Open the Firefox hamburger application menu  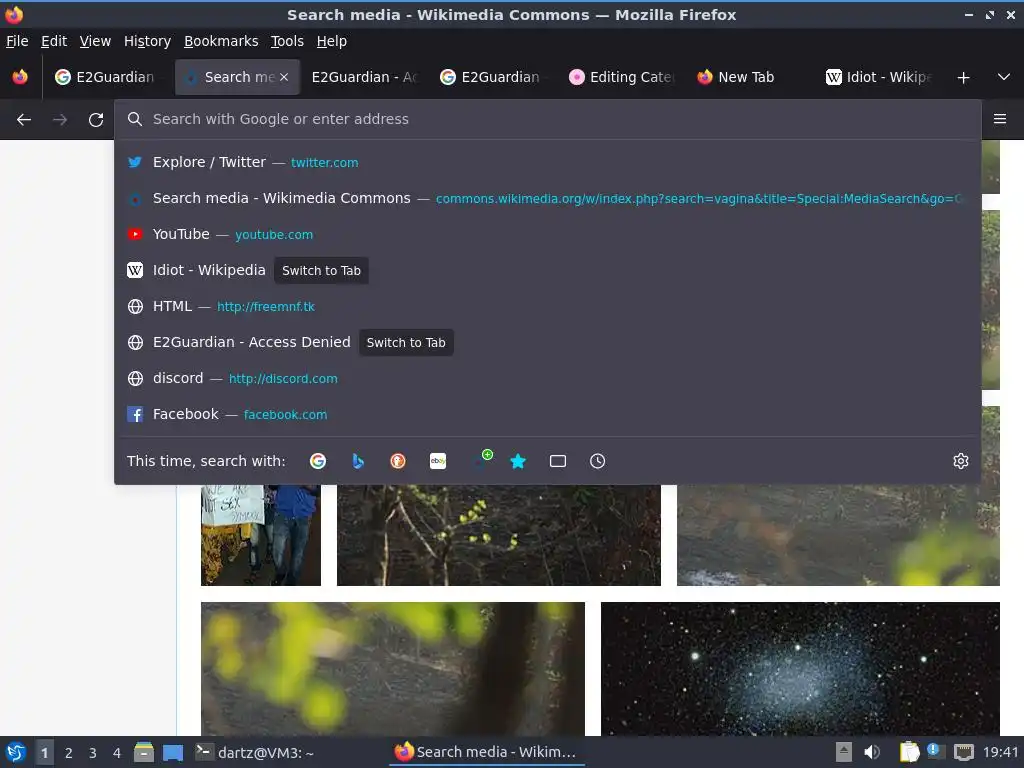[x=1000, y=119]
